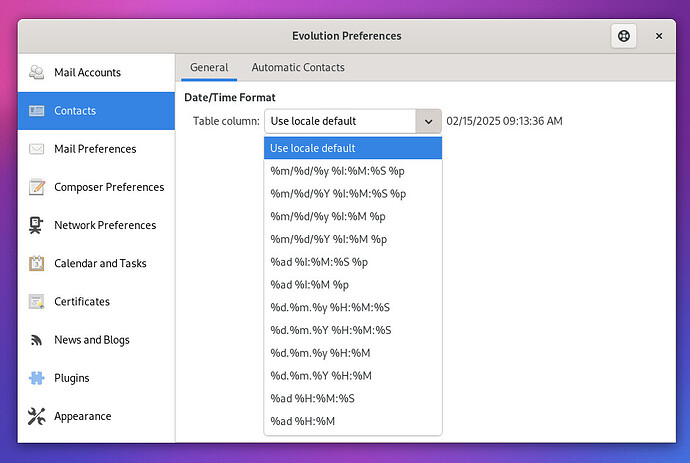
Task: Click the News and Blogs RSS icon
Action: pos(36,340)
